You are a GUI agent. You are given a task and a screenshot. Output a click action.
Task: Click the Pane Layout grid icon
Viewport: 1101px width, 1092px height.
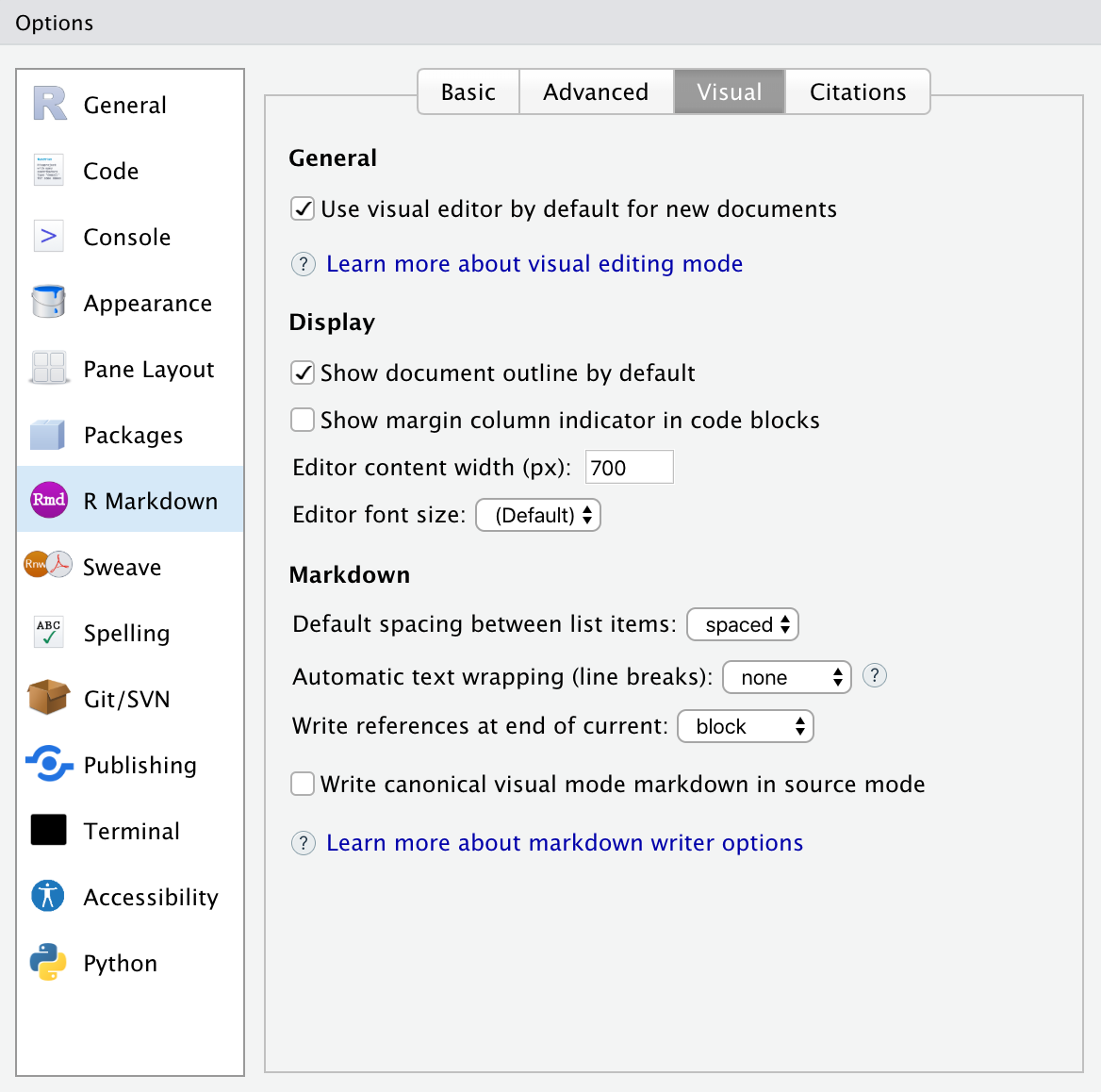[x=48, y=369]
